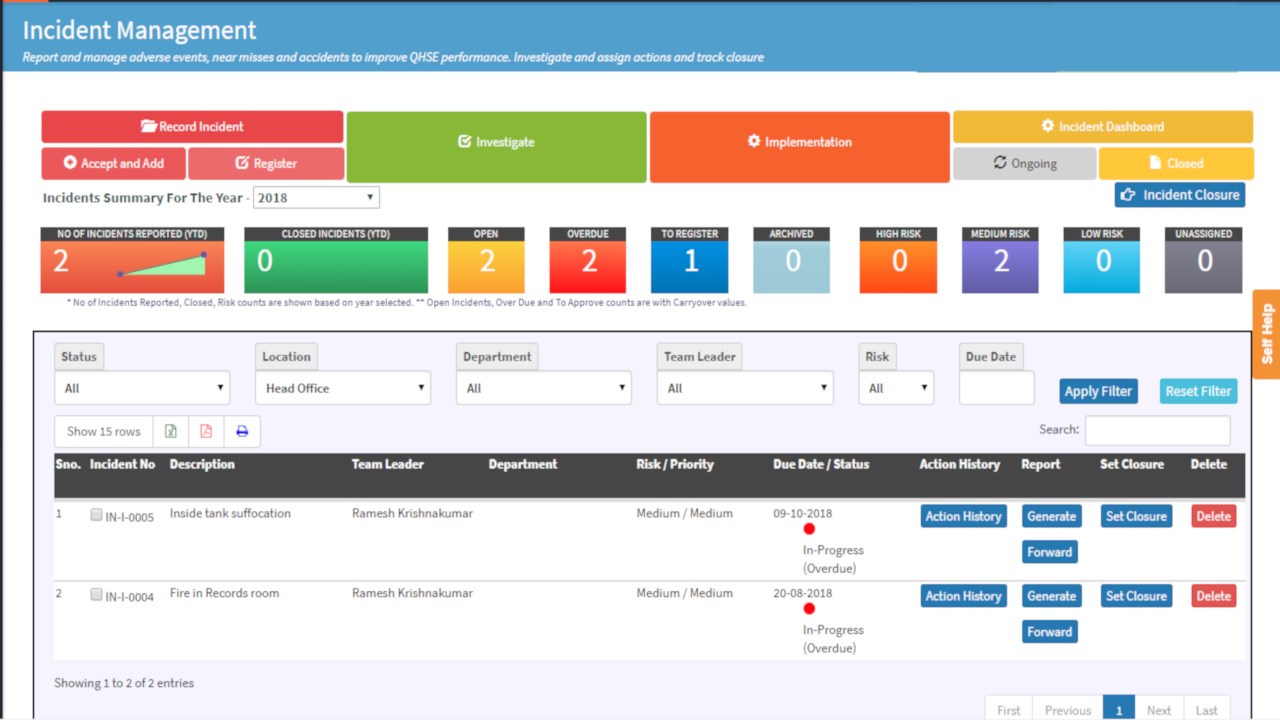This screenshot has width=1280, height=720.
Task: Open the Risk filter dropdown
Action: (x=895, y=388)
